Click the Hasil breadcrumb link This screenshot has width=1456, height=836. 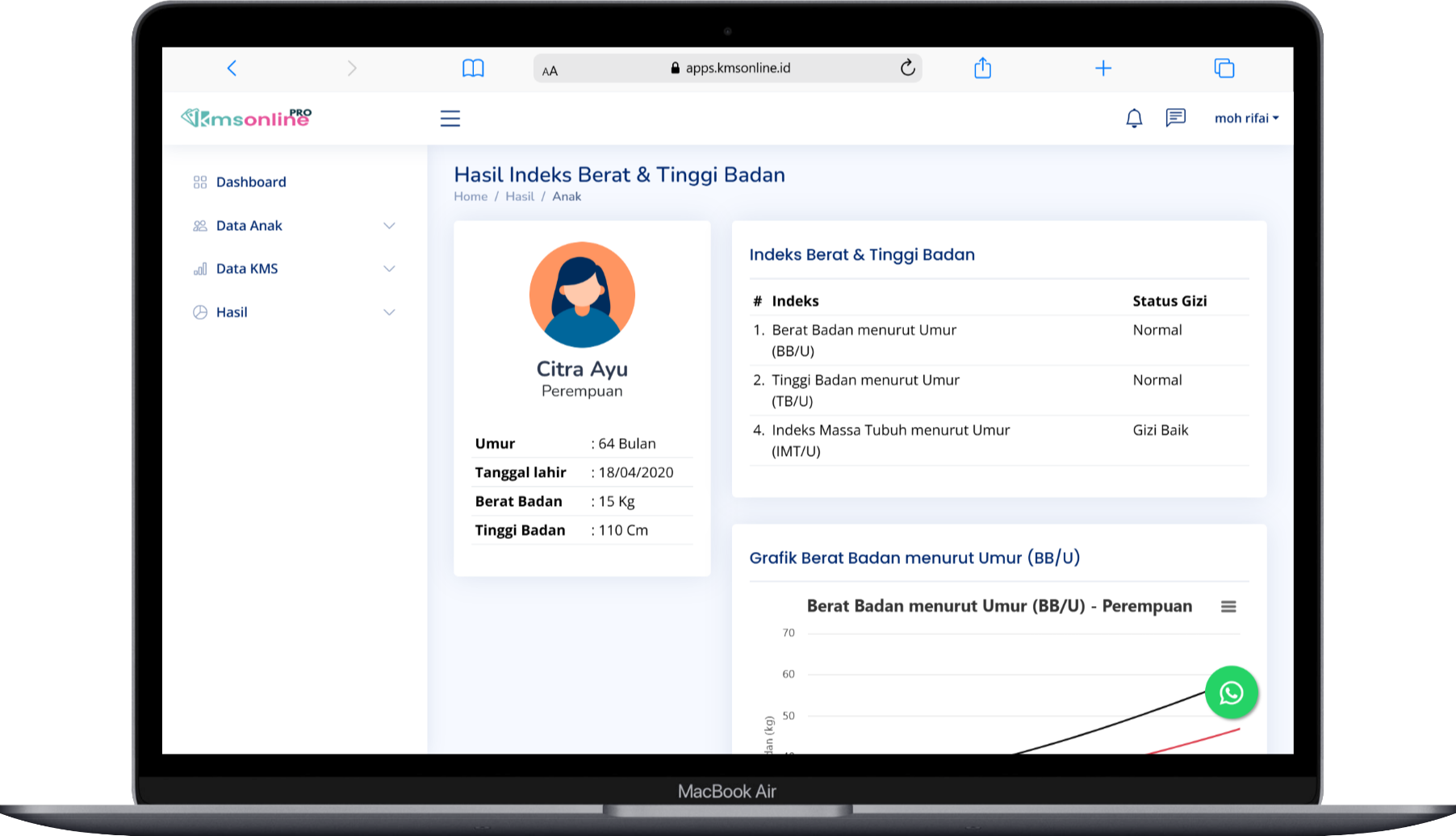[x=520, y=197]
